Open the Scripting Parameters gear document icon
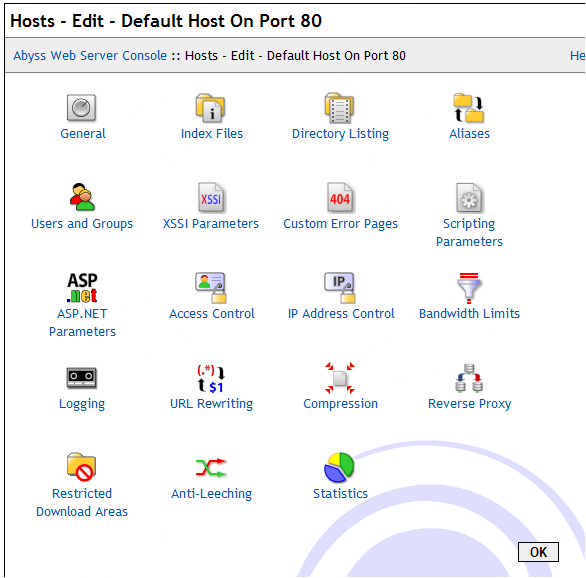The height and width of the screenshot is (578, 586). pyautogui.click(x=469, y=198)
